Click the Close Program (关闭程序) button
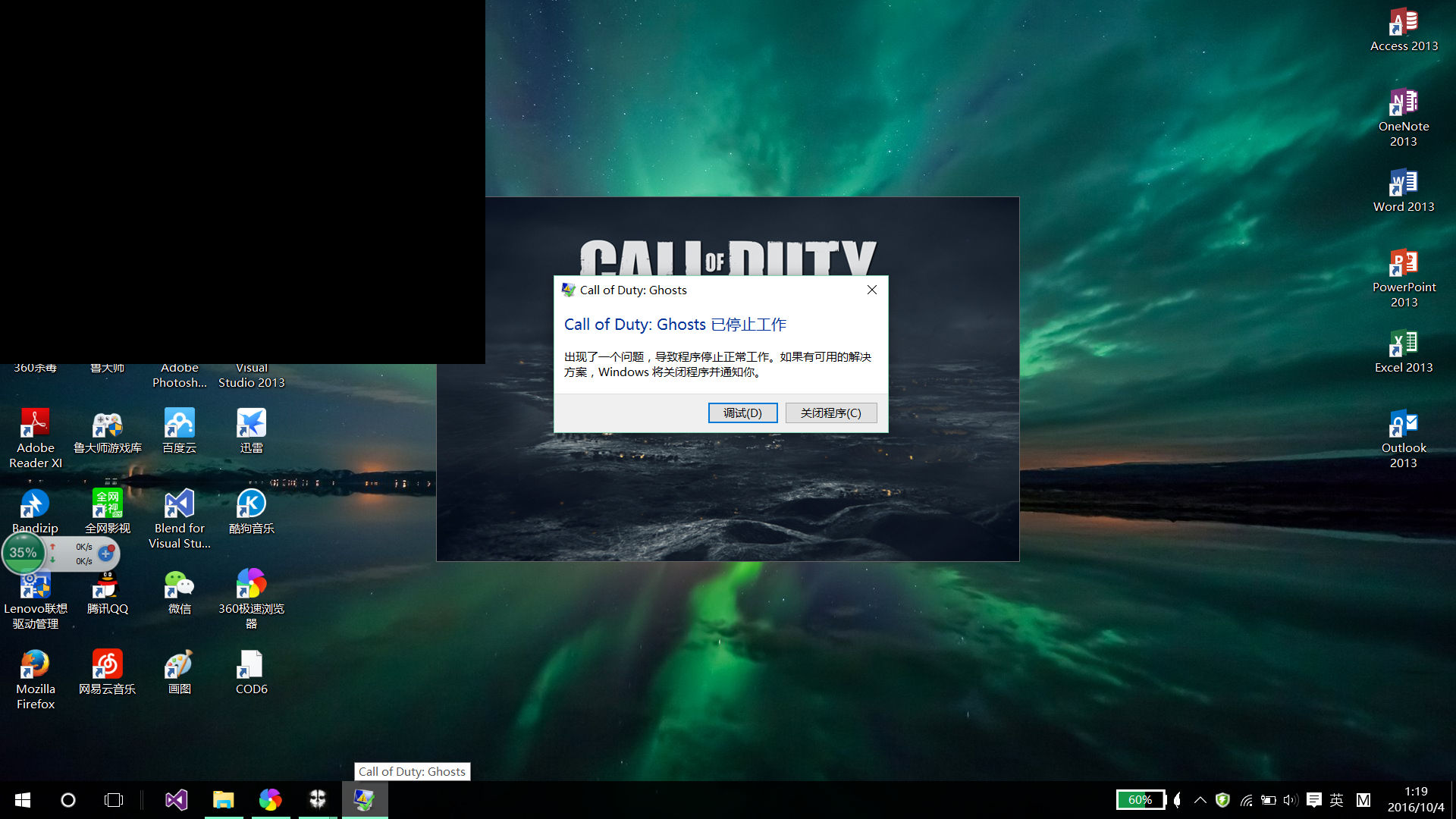Image resolution: width=1456 pixels, height=819 pixels. click(831, 413)
